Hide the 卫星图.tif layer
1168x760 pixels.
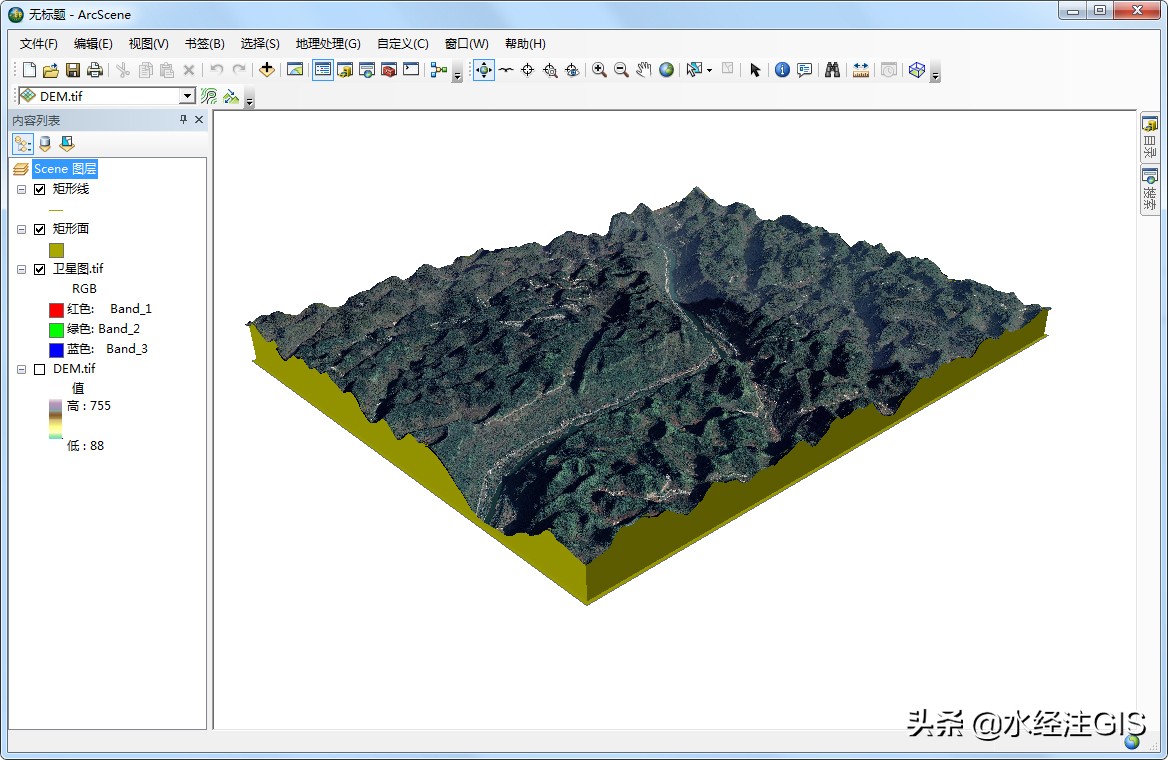pyautogui.click(x=40, y=269)
